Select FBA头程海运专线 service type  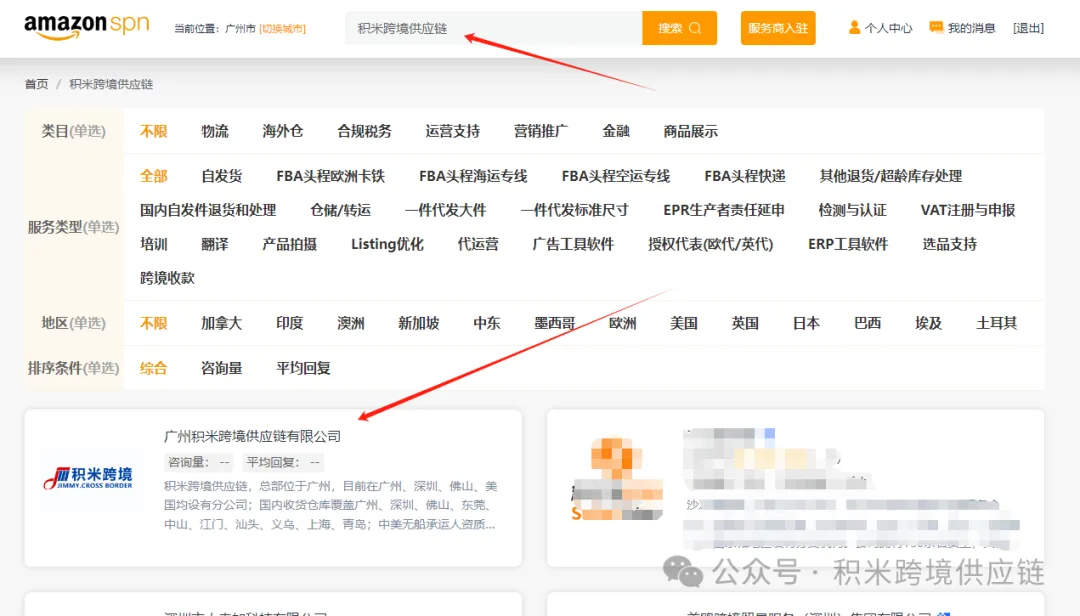click(x=473, y=176)
